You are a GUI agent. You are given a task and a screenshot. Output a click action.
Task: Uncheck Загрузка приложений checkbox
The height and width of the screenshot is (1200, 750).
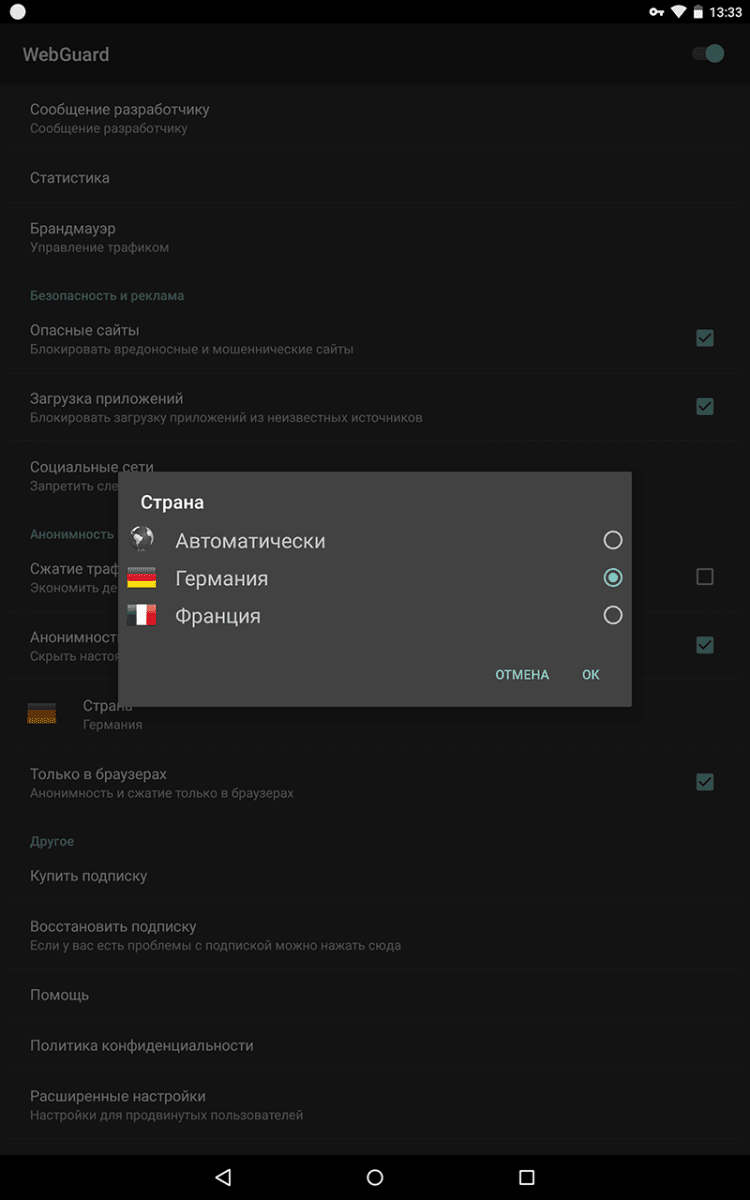point(705,406)
